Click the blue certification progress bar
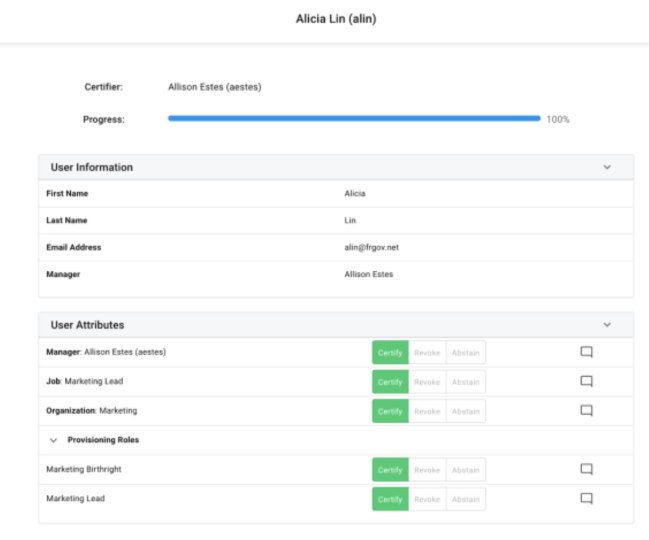The image size is (649, 540). click(x=354, y=118)
